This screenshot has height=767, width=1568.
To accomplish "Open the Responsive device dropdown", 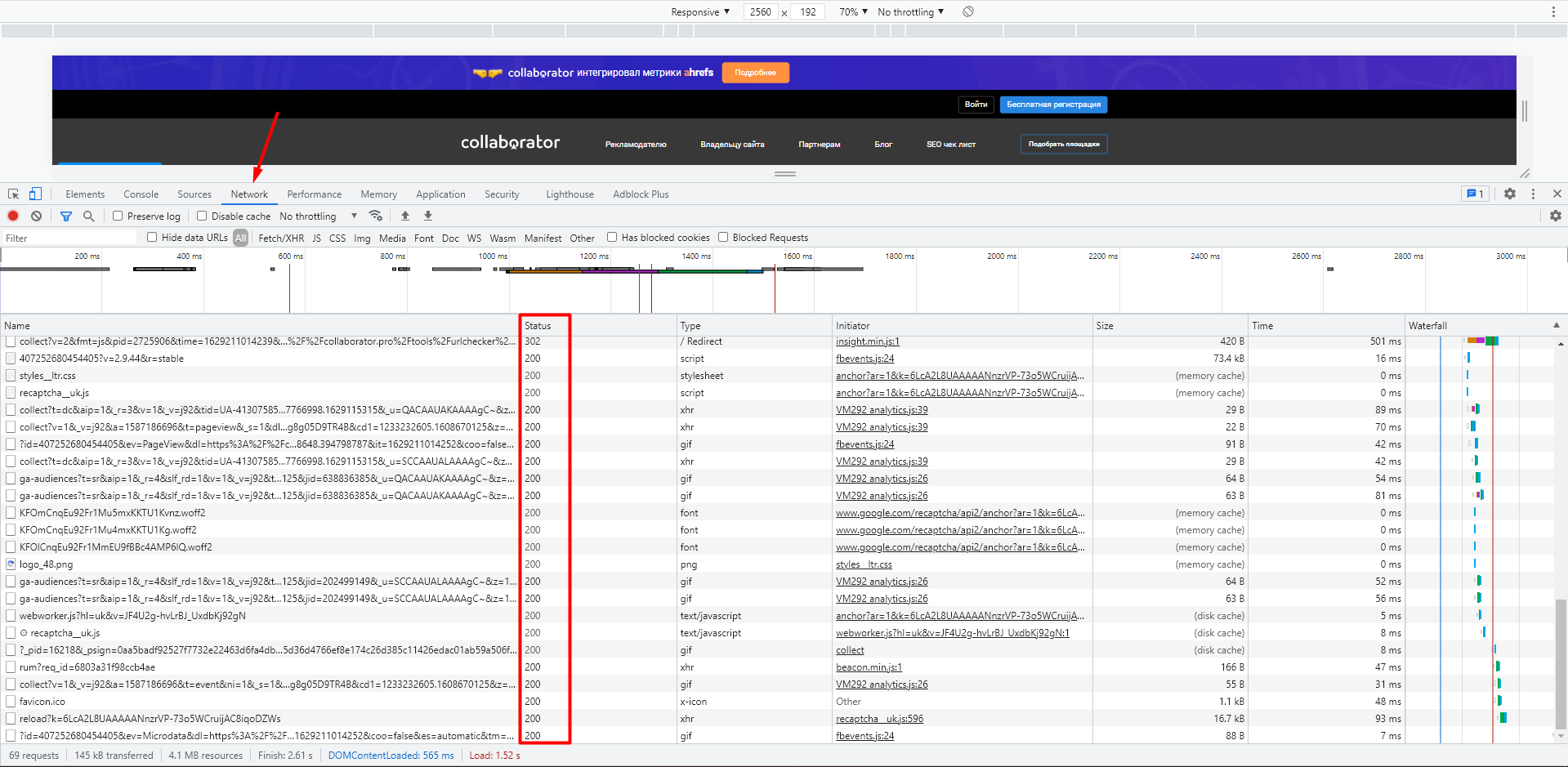I will 699,11.
